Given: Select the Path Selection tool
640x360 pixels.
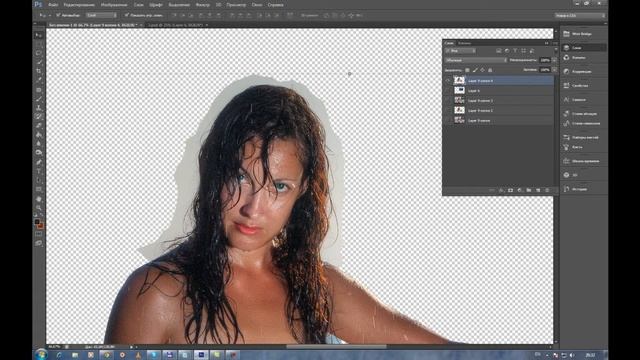Looking at the screenshot, I should [x=38, y=180].
